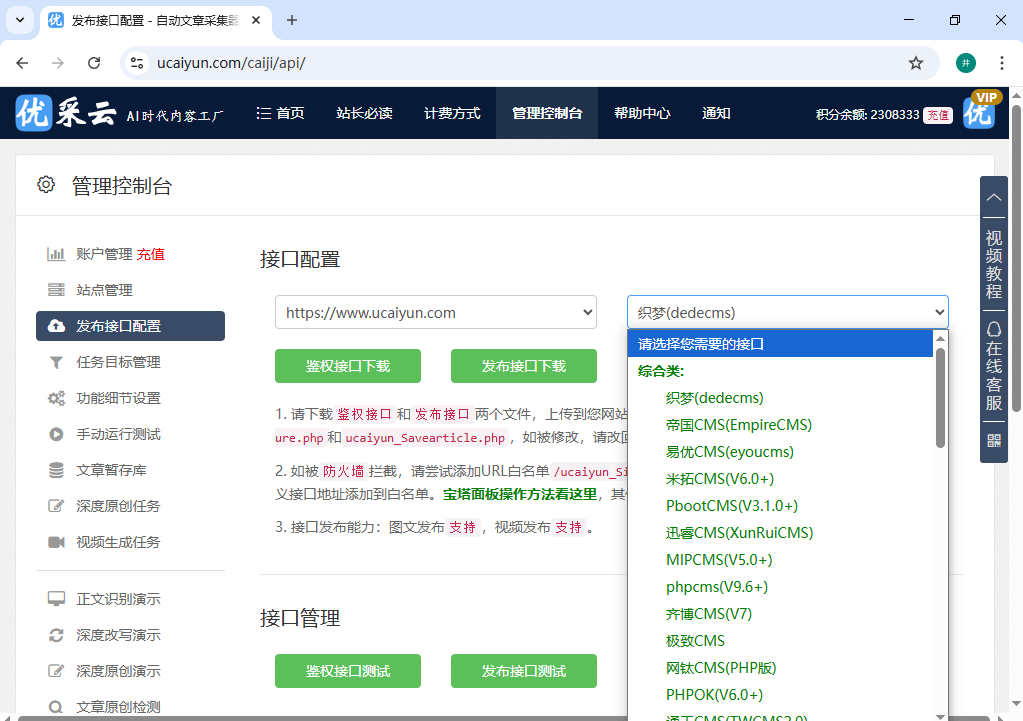Select the 视频生成任务 camera icon

57,541
